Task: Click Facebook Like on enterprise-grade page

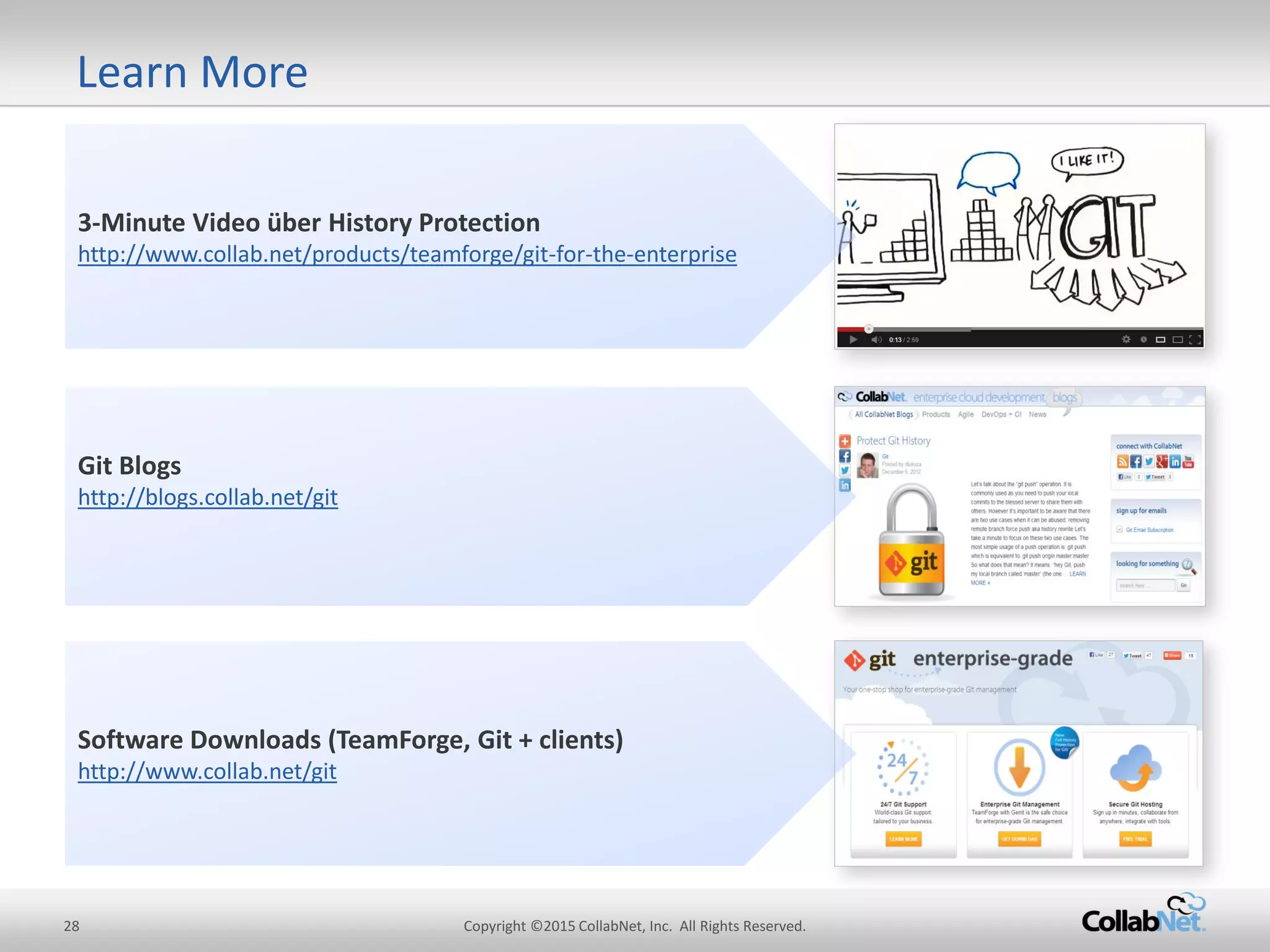Action: (1096, 655)
